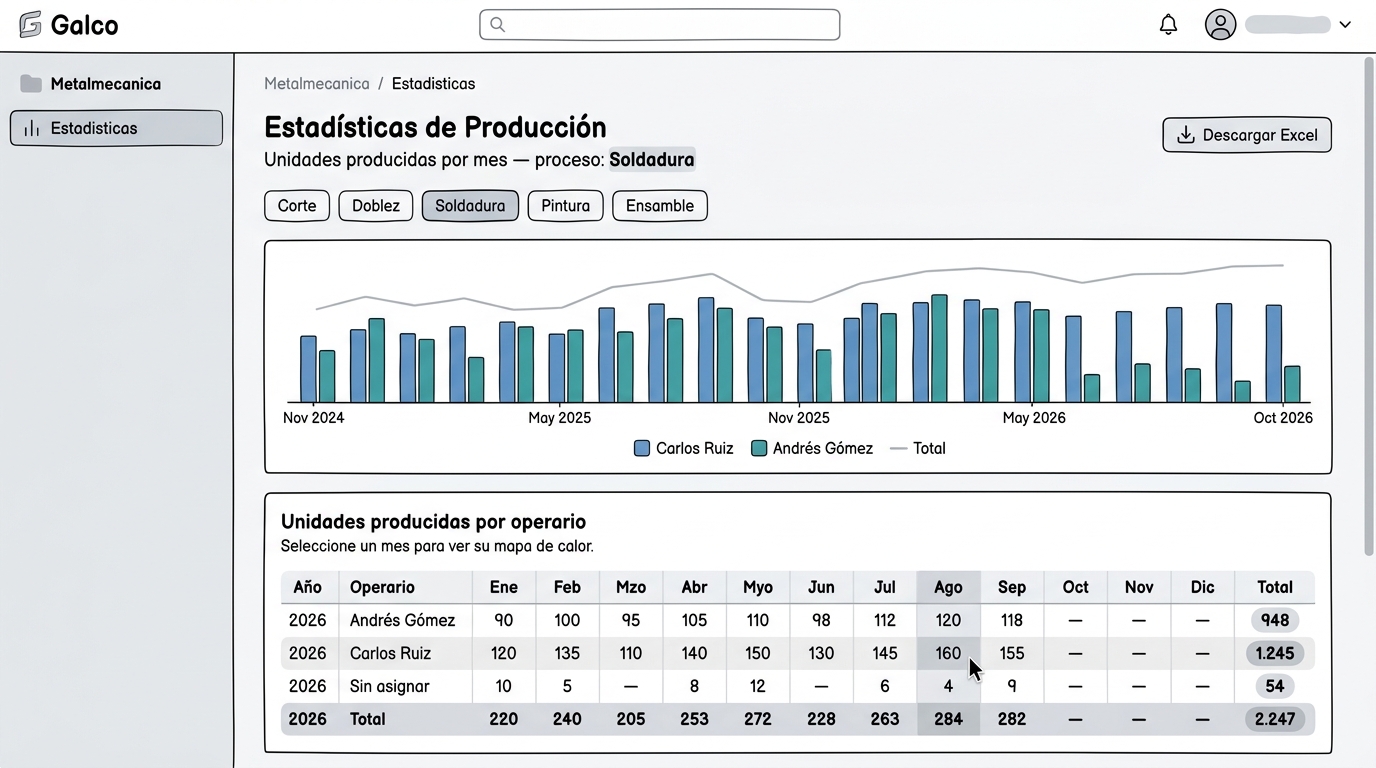This screenshot has height=768, width=1376.
Task: Toggle the Total line legend entry
Action: 918,448
